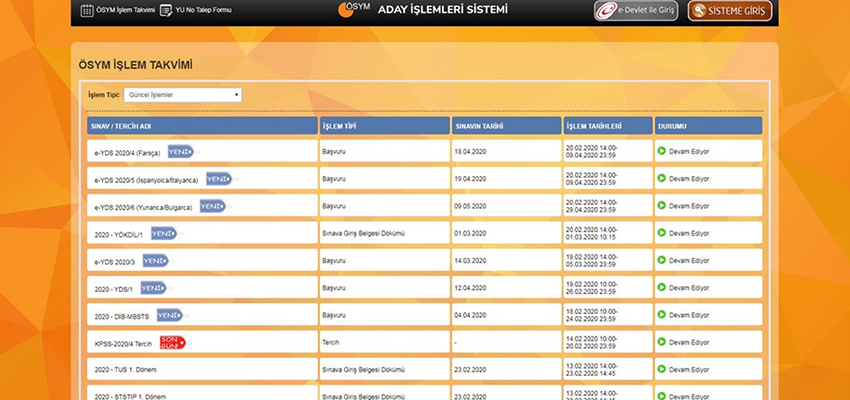The height and width of the screenshot is (400, 850).
Task: Click green status icon in YÖKDİL/1 row
Action: (x=661, y=233)
